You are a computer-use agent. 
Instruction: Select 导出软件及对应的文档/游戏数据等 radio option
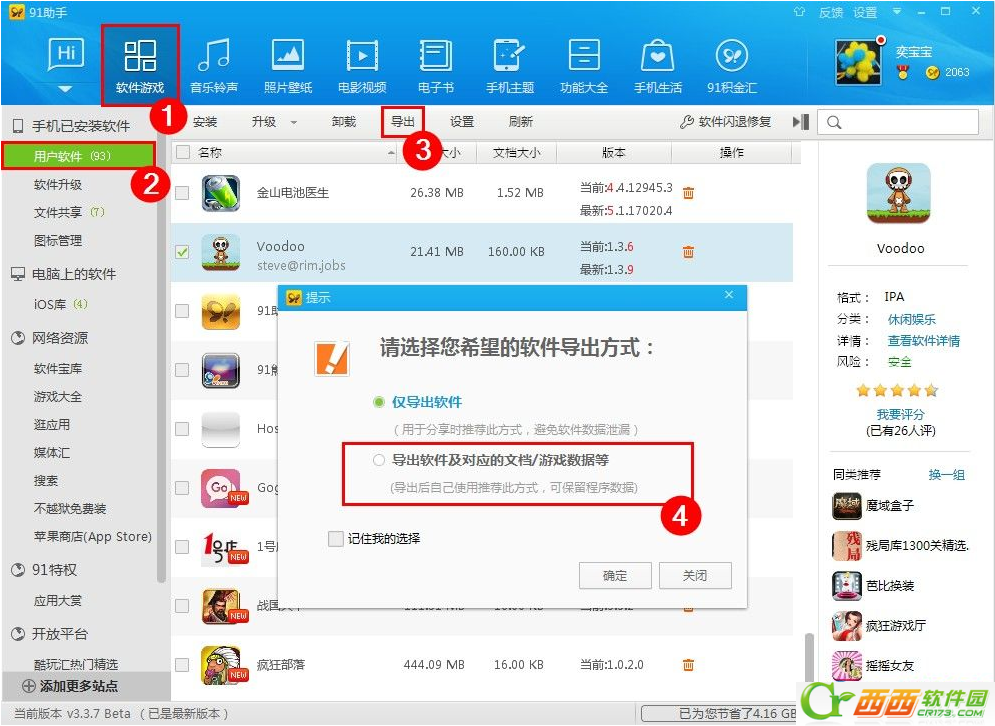[379, 460]
